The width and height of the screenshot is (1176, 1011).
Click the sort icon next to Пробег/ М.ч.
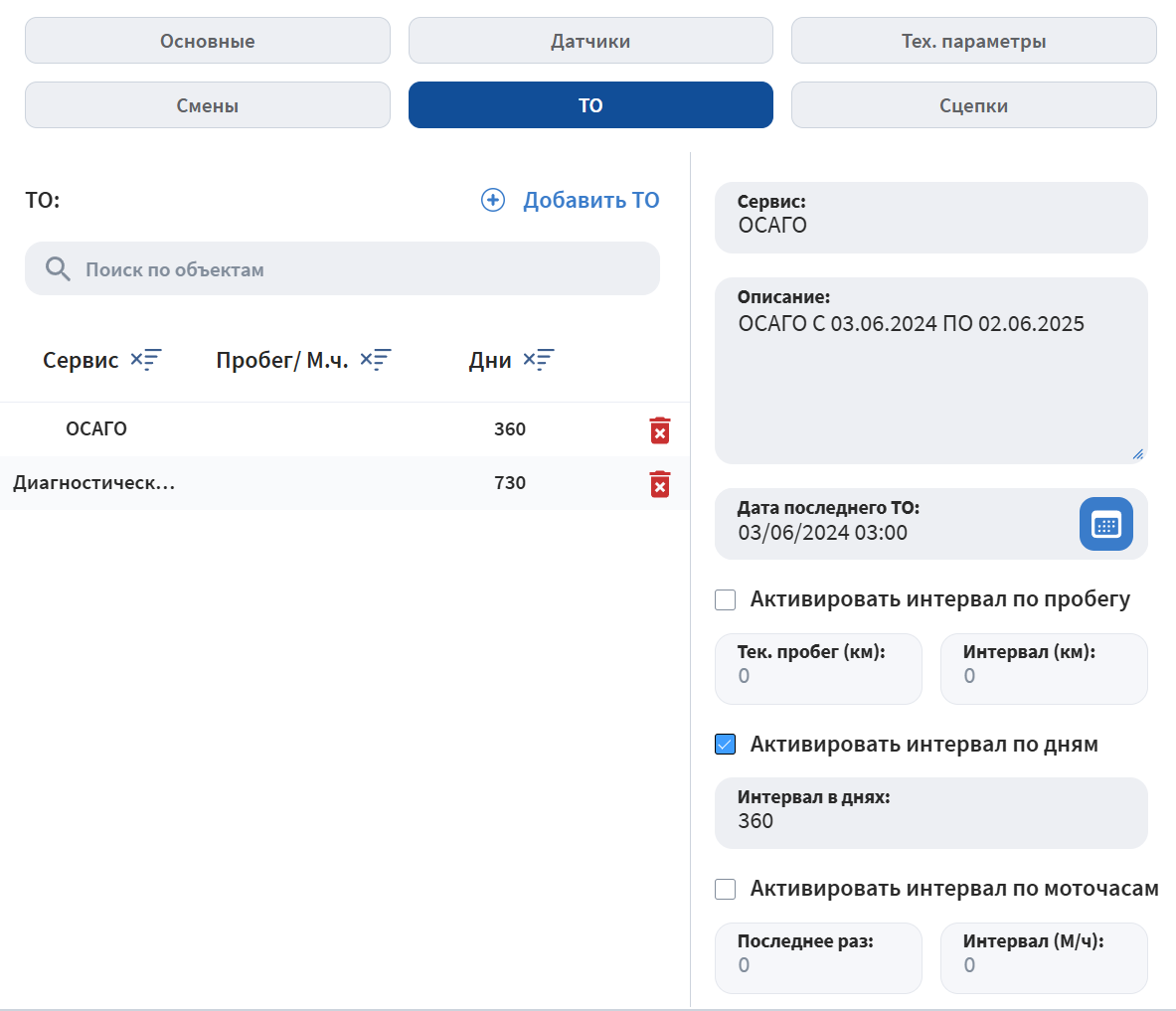point(376,360)
